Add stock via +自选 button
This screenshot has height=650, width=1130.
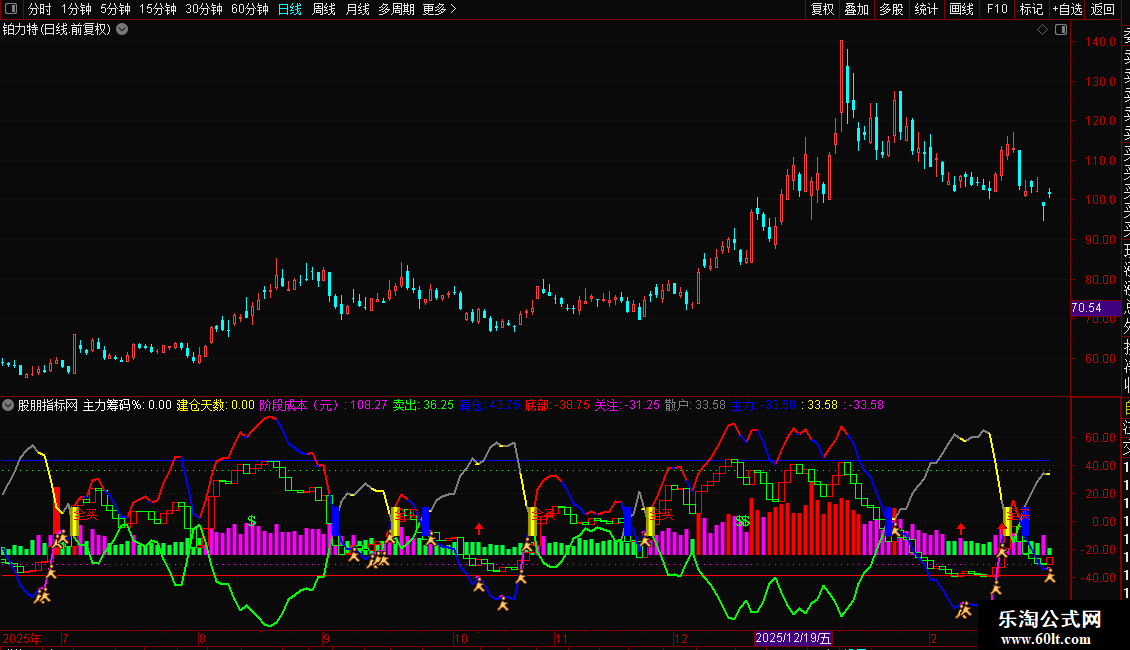click(1067, 9)
